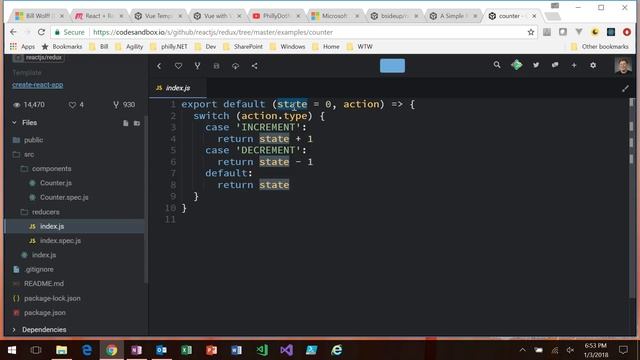This screenshot has height=360, width=640.
Task: Open preferences gear icon in header
Action: pos(593,65)
